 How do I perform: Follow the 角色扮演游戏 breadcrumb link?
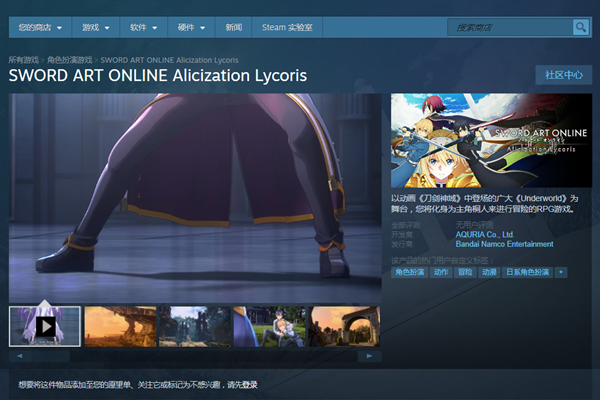click(x=70, y=60)
